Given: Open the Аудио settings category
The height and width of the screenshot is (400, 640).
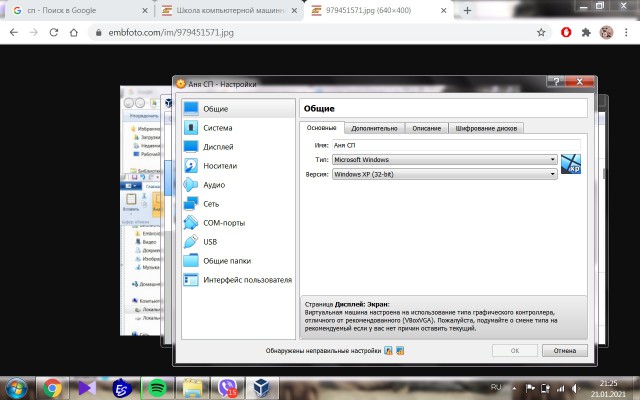Looking at the screenshot, I should pyautogui.click(x=238, y=185).
